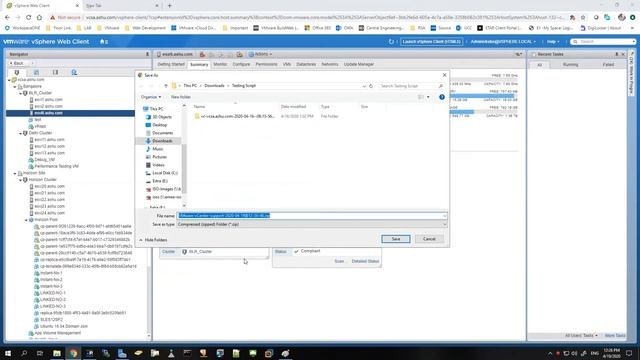Select Music in dialog sidebar
The width and height of the screenshot is (640, 360).
[x=158, y=149]
